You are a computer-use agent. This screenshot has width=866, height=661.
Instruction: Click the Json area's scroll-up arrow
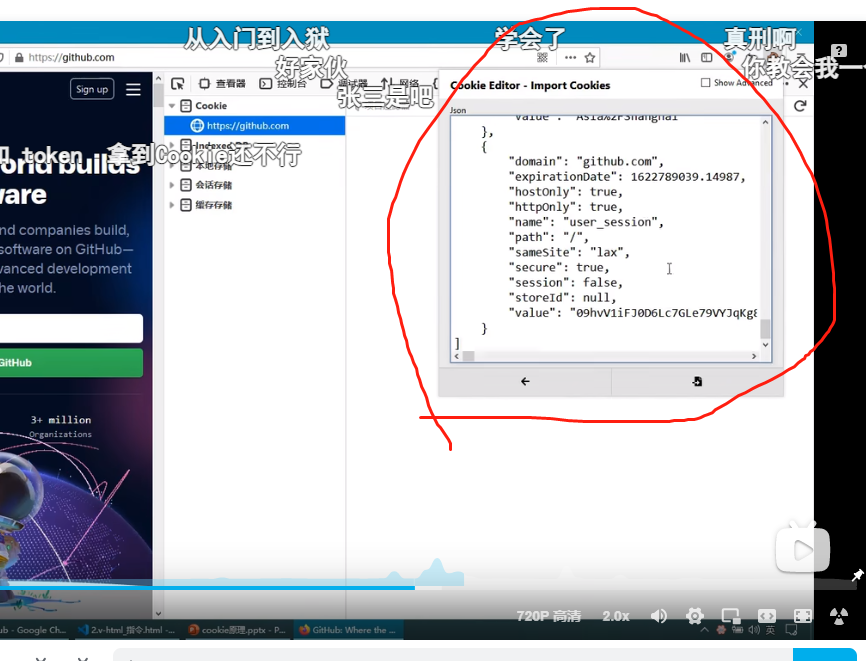point(765,122)
